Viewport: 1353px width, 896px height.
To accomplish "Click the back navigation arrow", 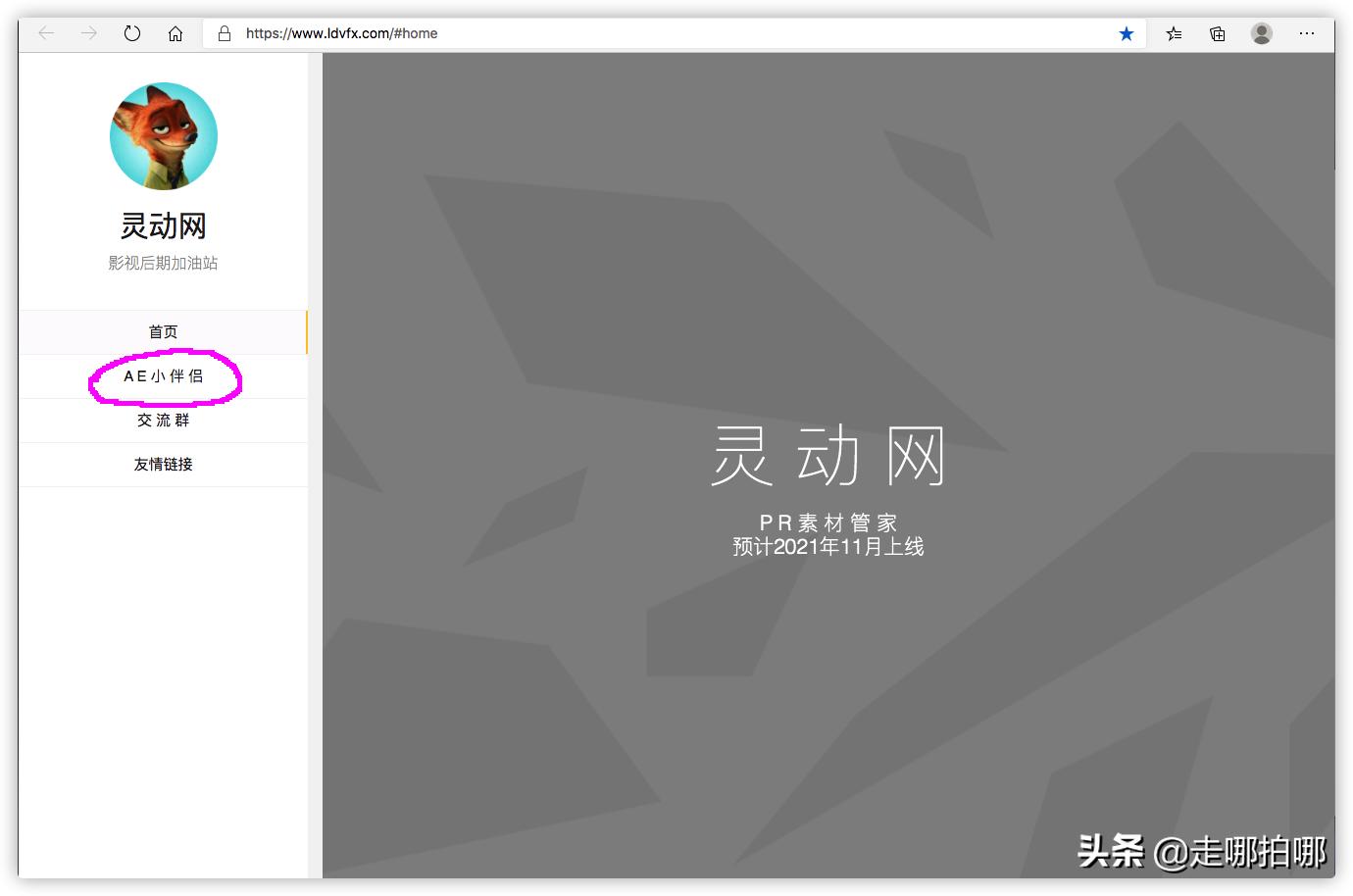I will (45, 32).
